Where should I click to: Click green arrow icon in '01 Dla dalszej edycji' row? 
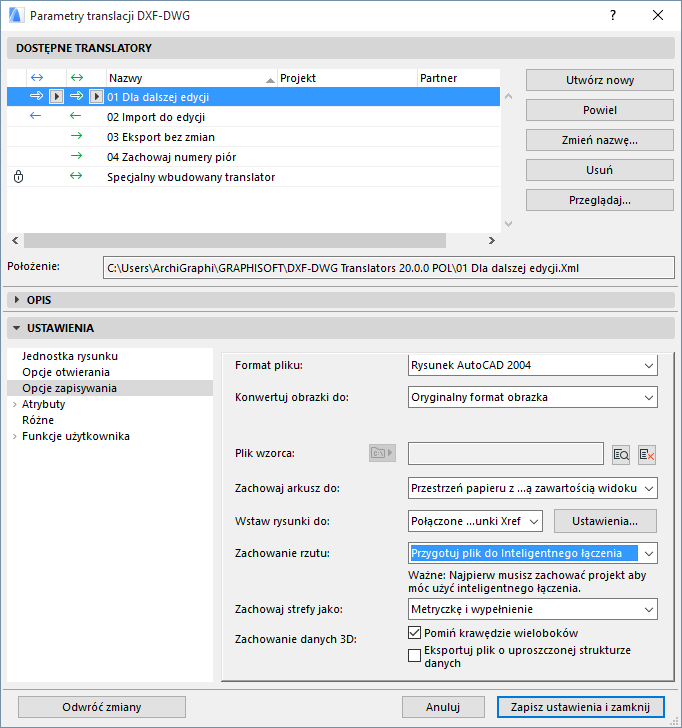coord(76,96)
